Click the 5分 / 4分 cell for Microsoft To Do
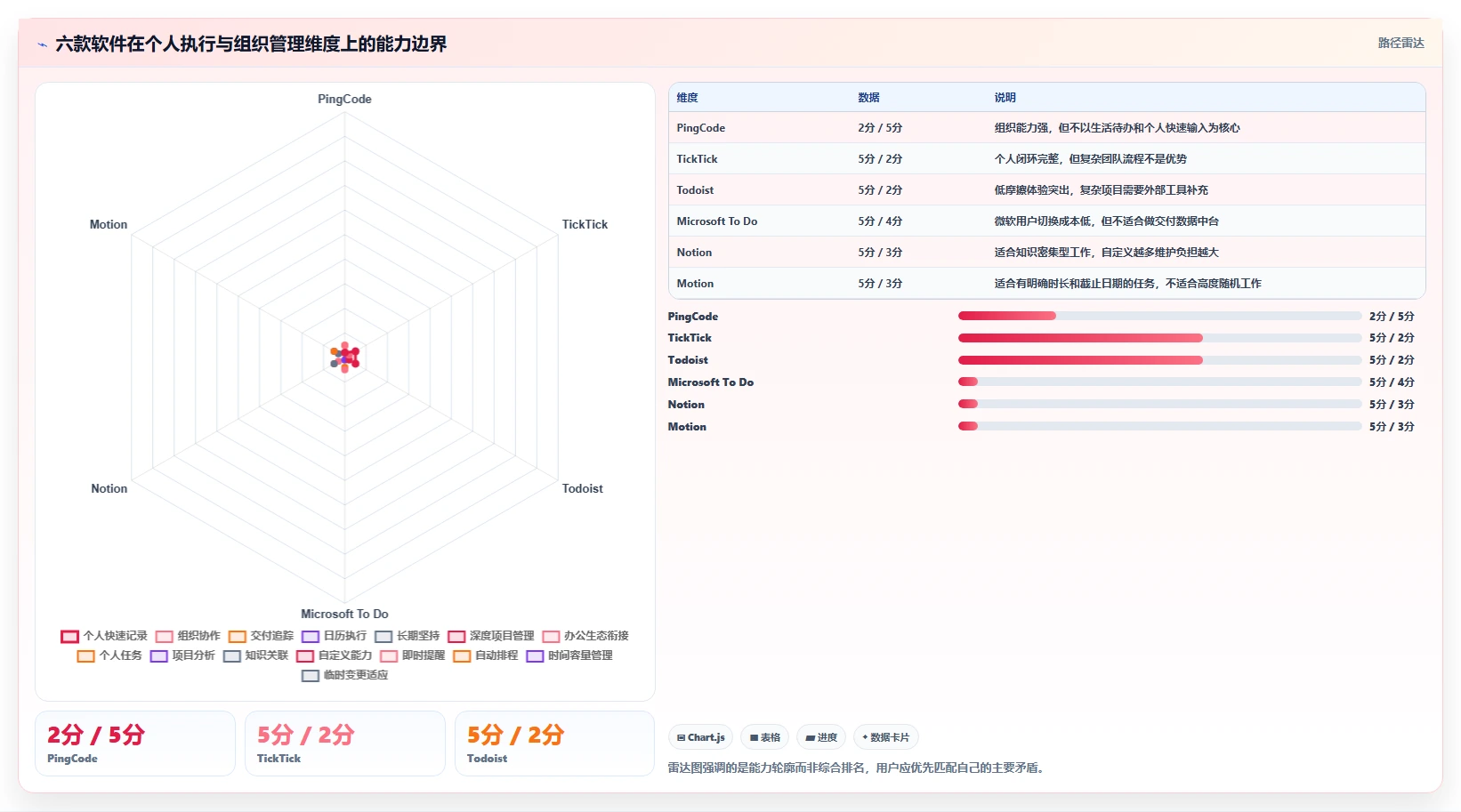The height and width of the screenshot is (812, 1461). pos(880,221)
